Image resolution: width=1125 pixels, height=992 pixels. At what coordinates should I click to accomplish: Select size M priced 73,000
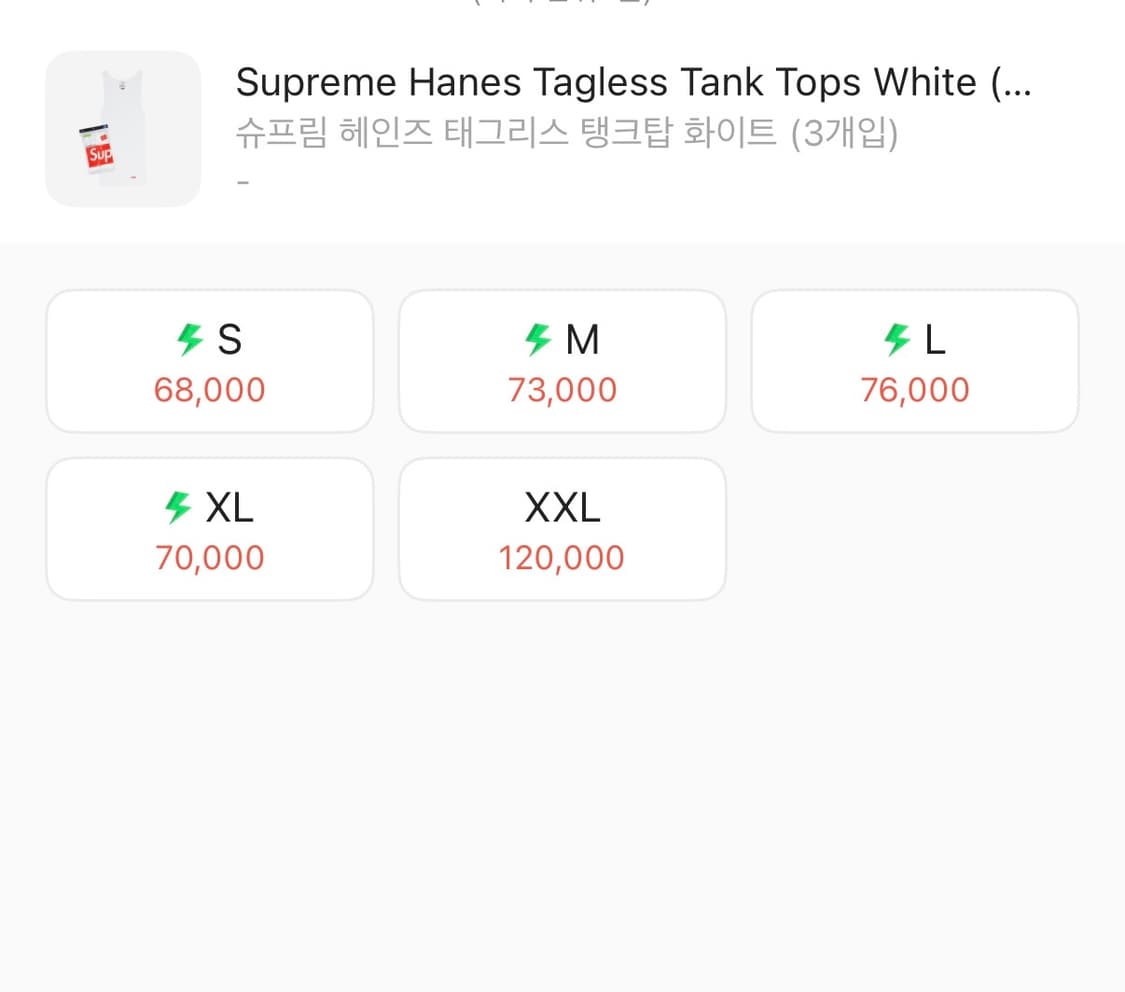coord(562,361)
